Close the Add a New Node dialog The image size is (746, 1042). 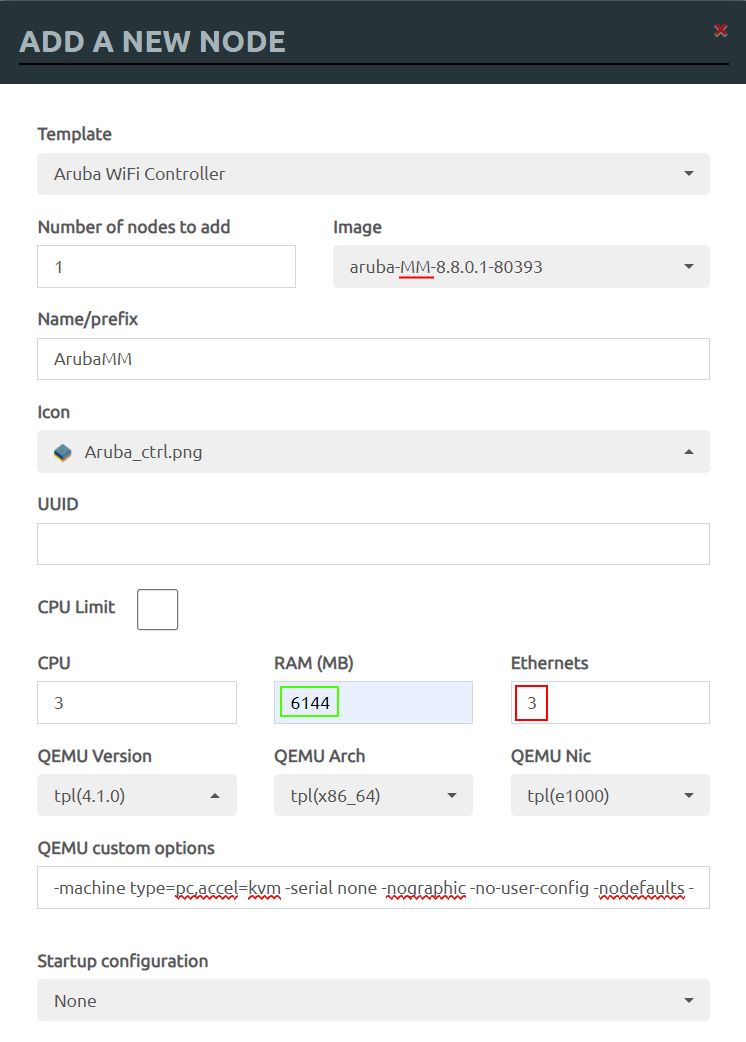(x=720, y=31)
